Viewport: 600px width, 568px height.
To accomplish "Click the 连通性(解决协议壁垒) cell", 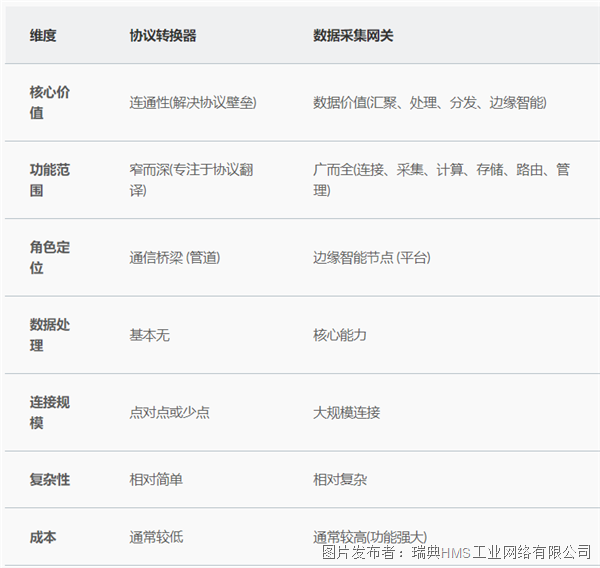I will pyautogui.click(x=193, y=103).
